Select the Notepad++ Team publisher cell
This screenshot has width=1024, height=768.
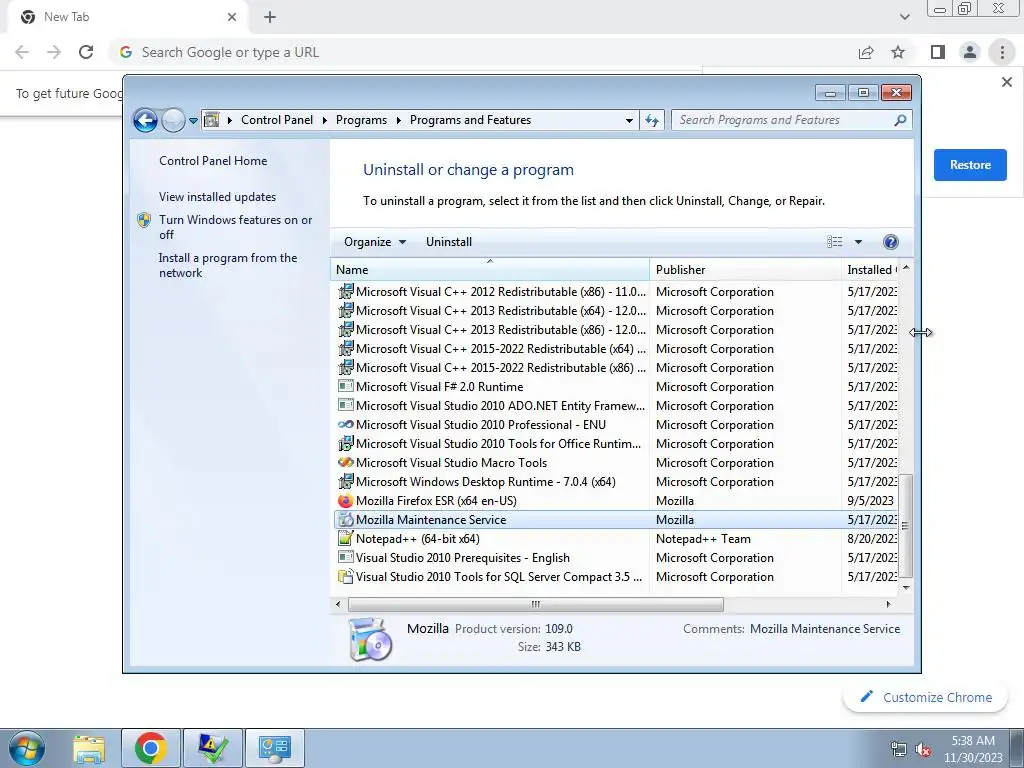[x=703, y=539]
